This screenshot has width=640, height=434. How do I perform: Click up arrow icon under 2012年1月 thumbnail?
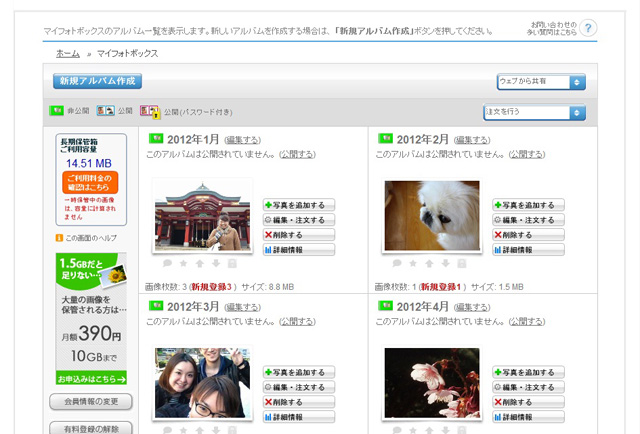tap(200, 263)
